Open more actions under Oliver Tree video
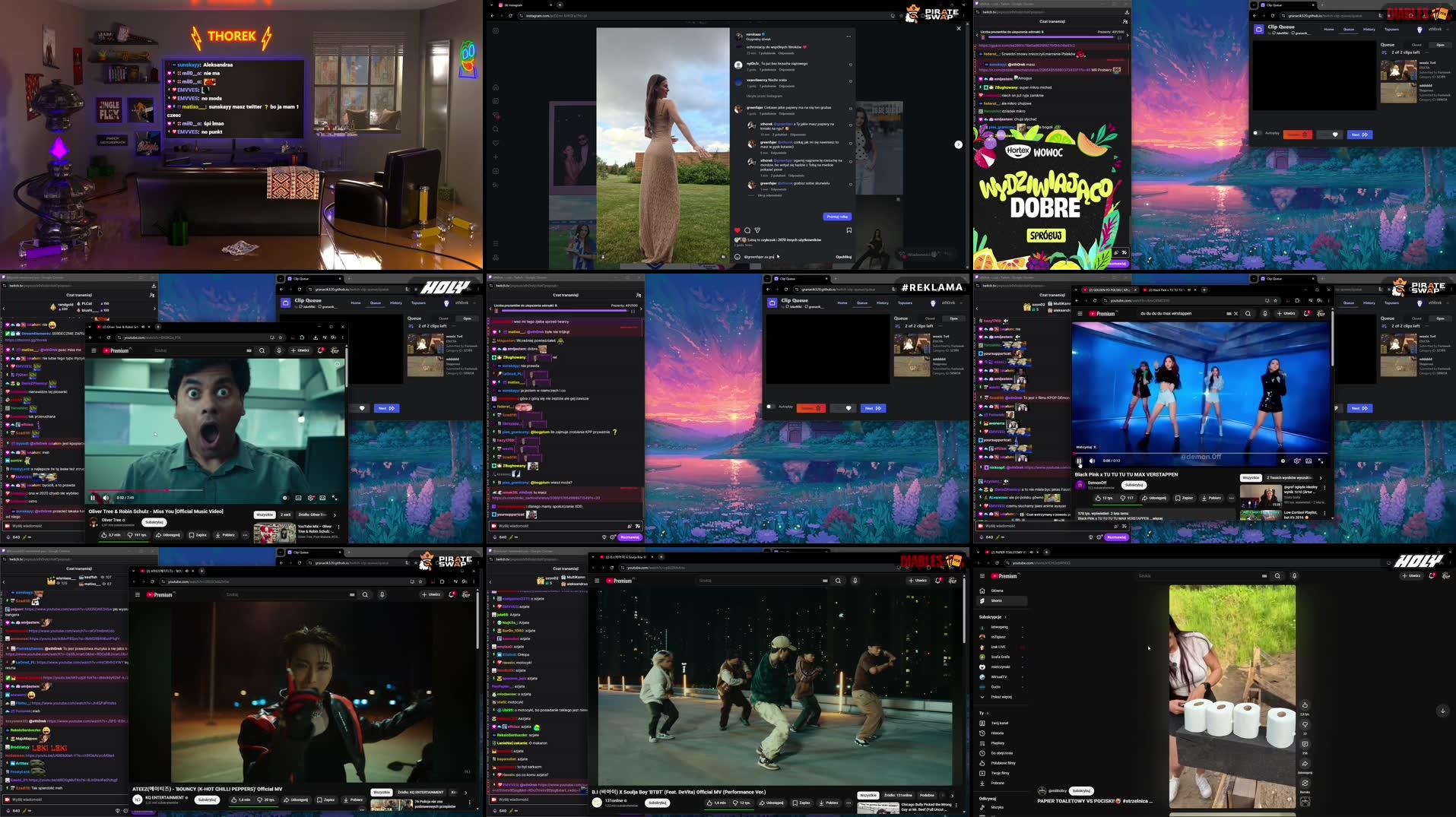The height and width of the screenshot is (817, 1456). [x=245, y=535]
